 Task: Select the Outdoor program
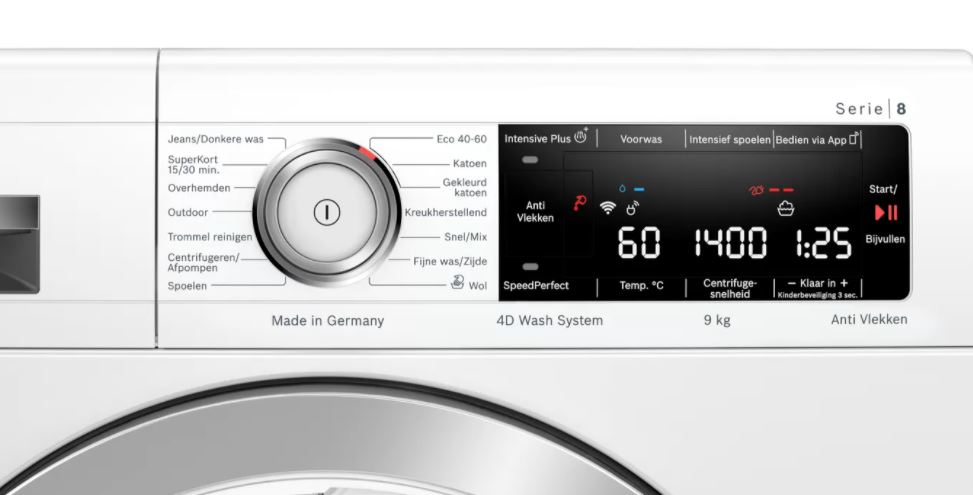click(188, 212)
